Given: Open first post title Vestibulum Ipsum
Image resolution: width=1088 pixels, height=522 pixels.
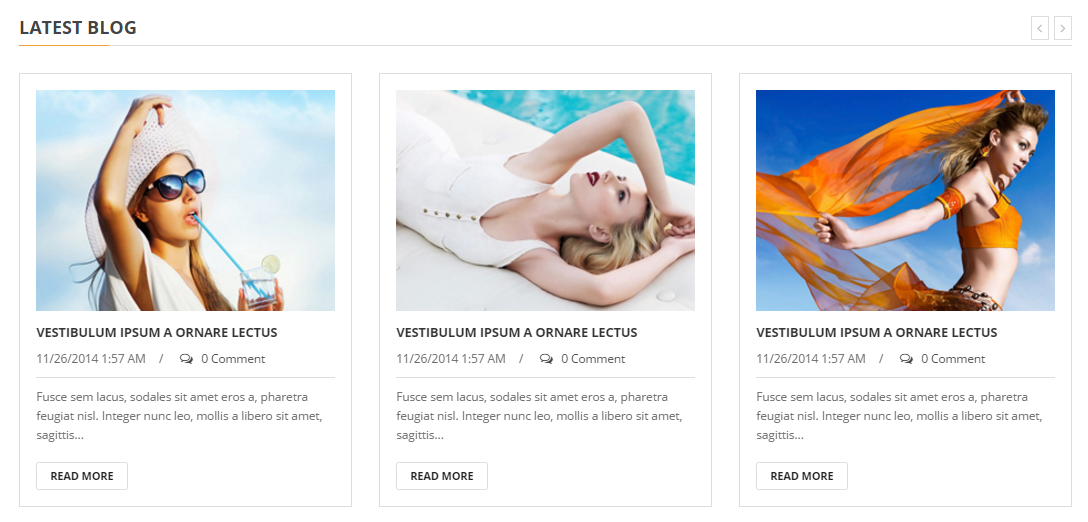Looking at the screenshot, I should click(x=157, y=332).
